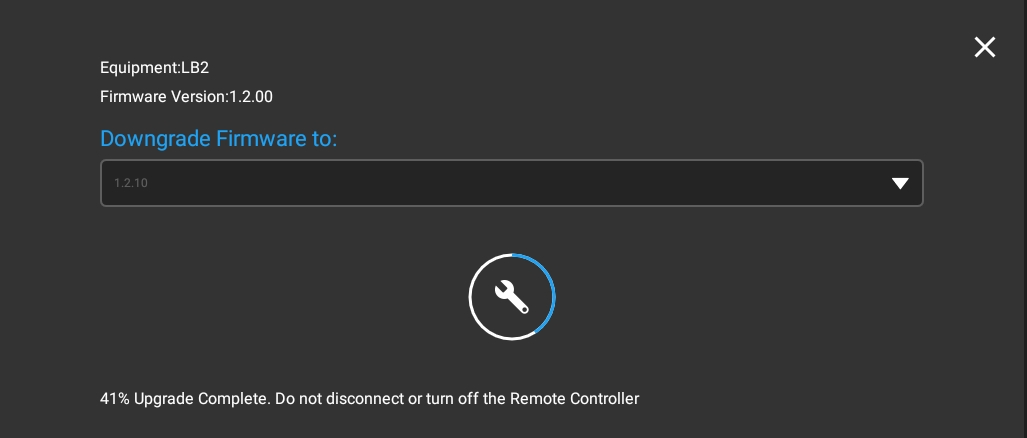Click the wrench icon in the center

tap(512, 297)
